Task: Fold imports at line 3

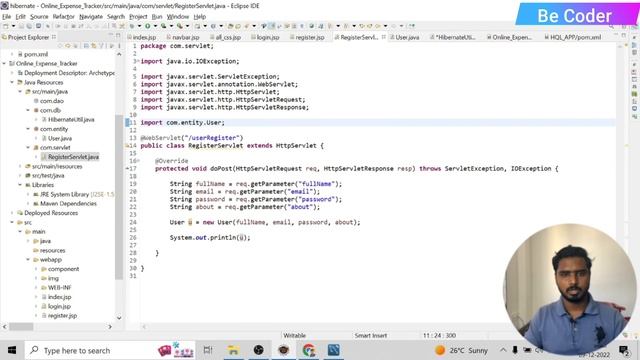Action: click(x=138, y=61)
